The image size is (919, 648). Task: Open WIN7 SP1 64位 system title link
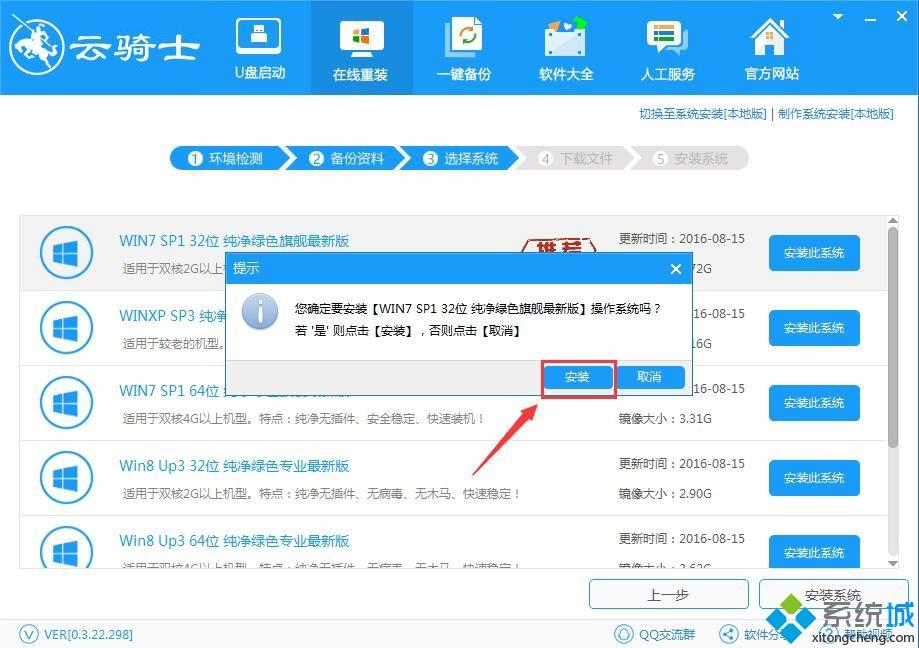pos(170,391)
